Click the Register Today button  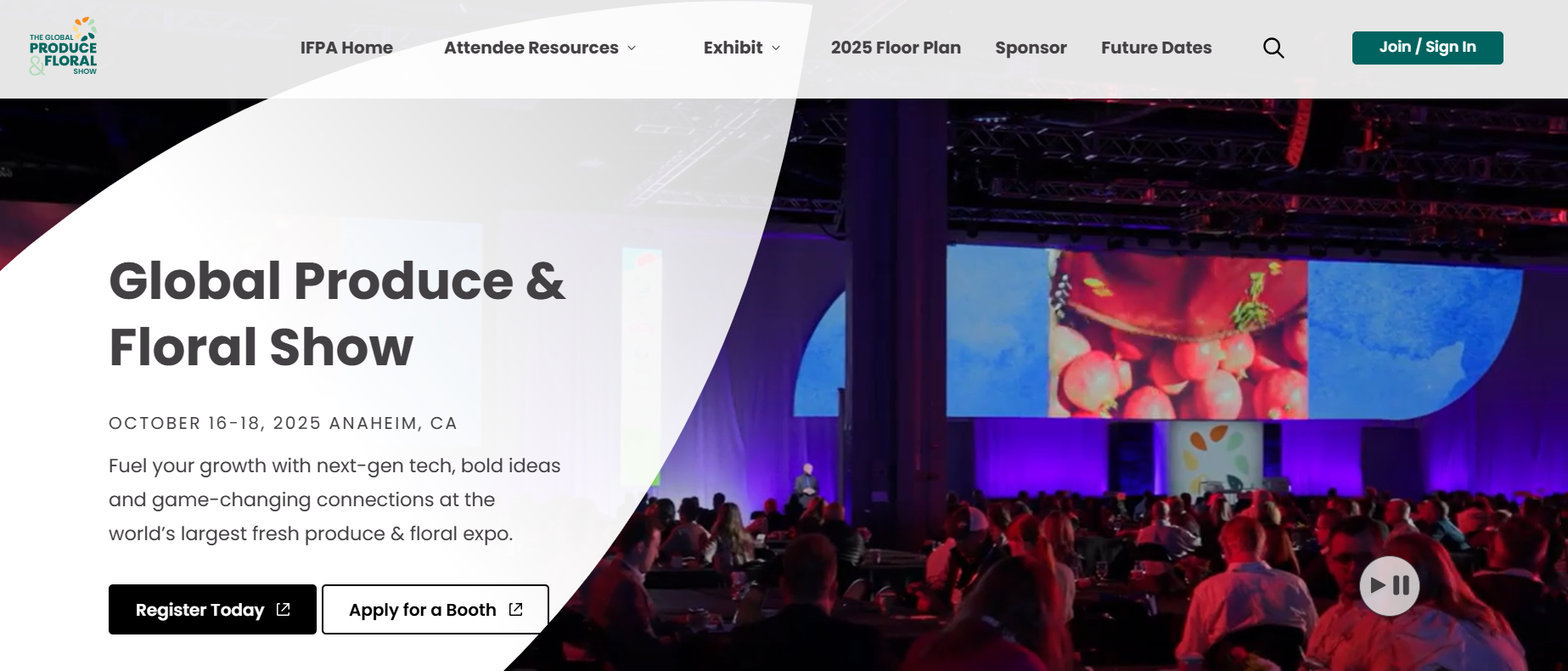[x=212, y=609]
